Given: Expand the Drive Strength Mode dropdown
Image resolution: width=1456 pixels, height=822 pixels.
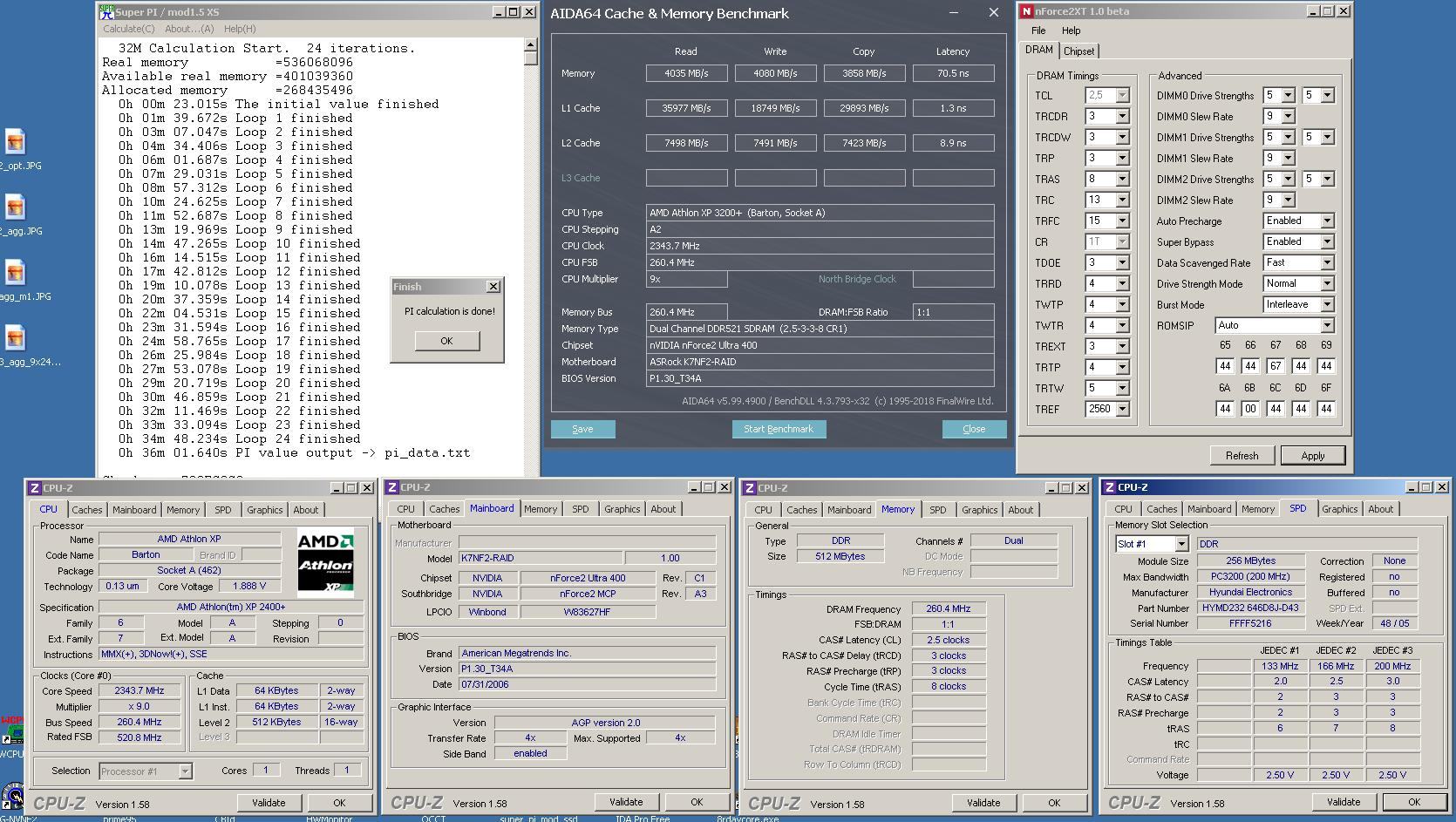Looking at the screenshot, I should click(1327, 283).
